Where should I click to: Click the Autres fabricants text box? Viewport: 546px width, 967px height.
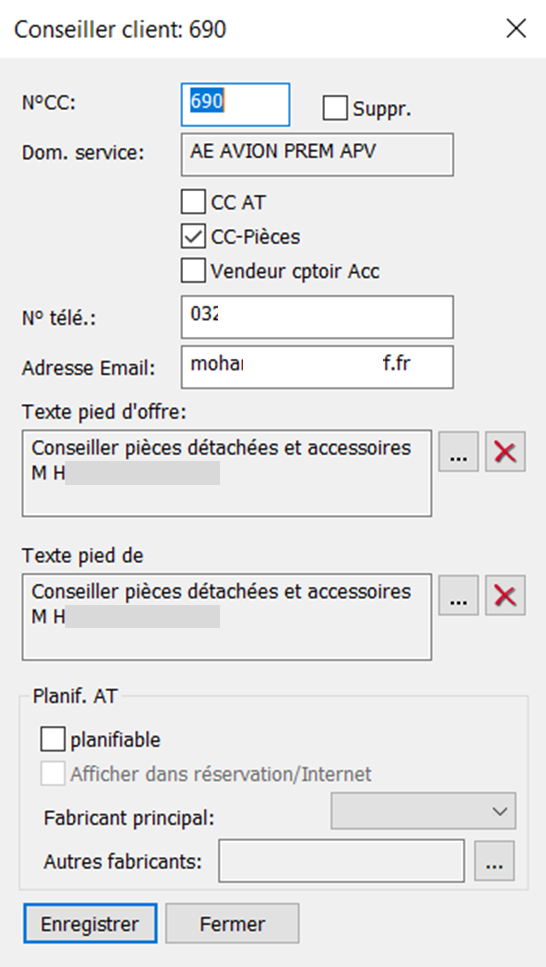click(x=341, y=860)
